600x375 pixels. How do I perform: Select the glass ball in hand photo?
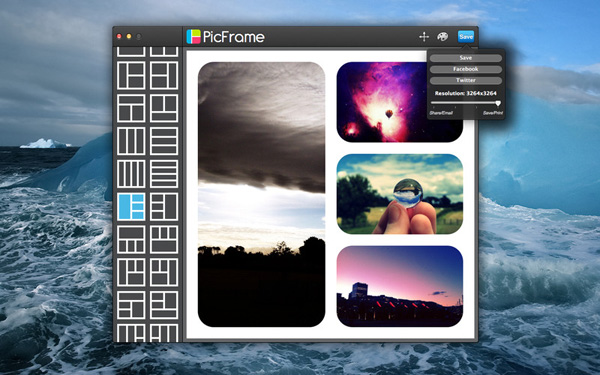399,194
